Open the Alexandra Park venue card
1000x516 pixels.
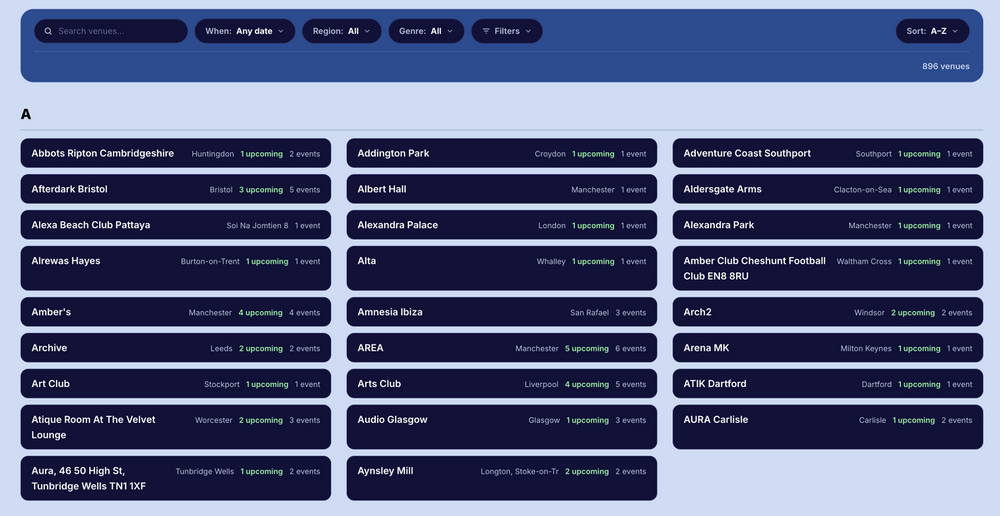click(828, 225)
